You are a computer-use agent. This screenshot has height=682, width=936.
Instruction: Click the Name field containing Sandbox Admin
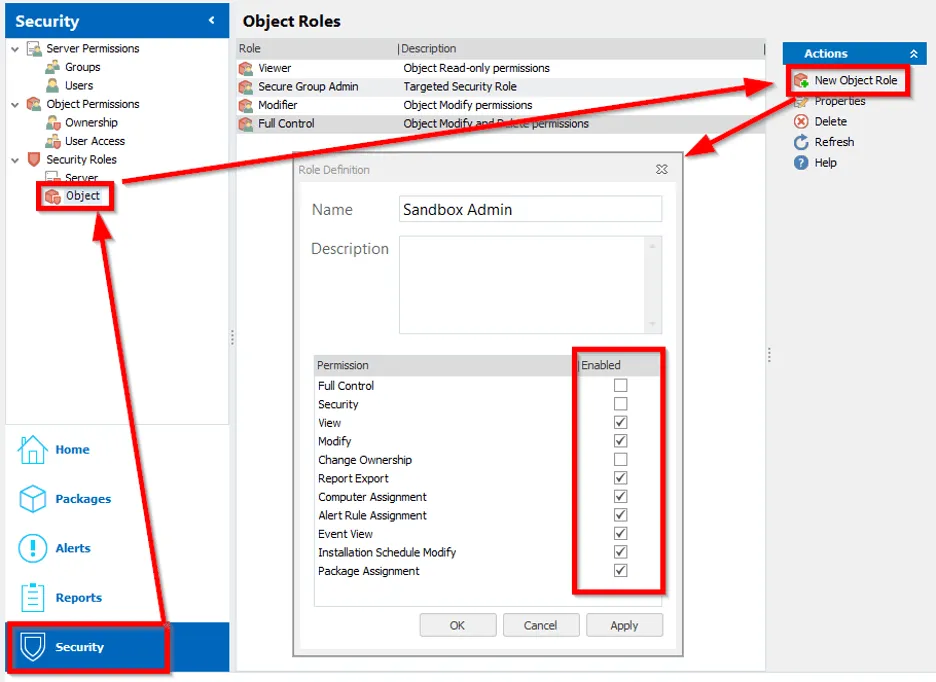tap(530, 210)
